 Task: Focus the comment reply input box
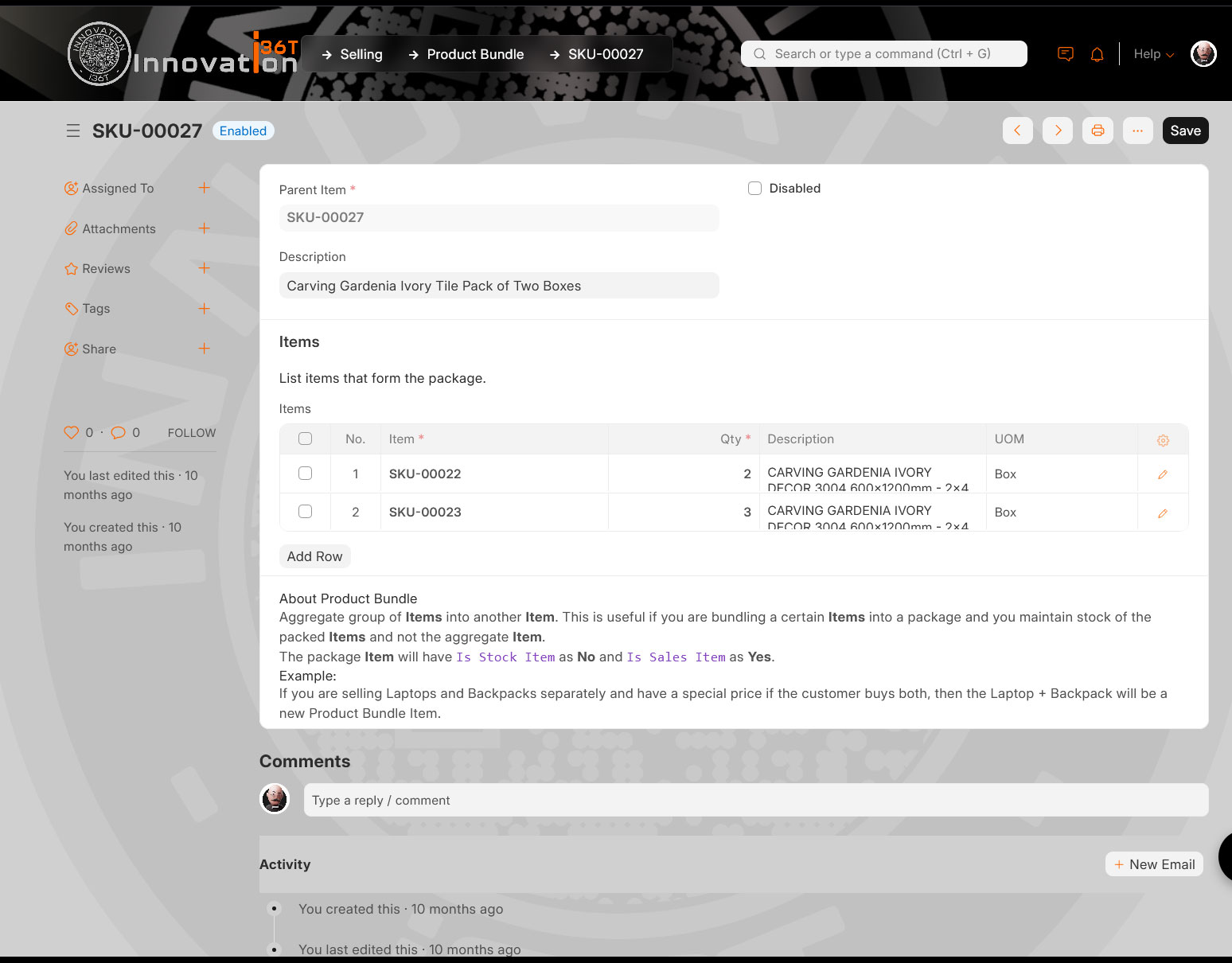[x=755, y=800]
